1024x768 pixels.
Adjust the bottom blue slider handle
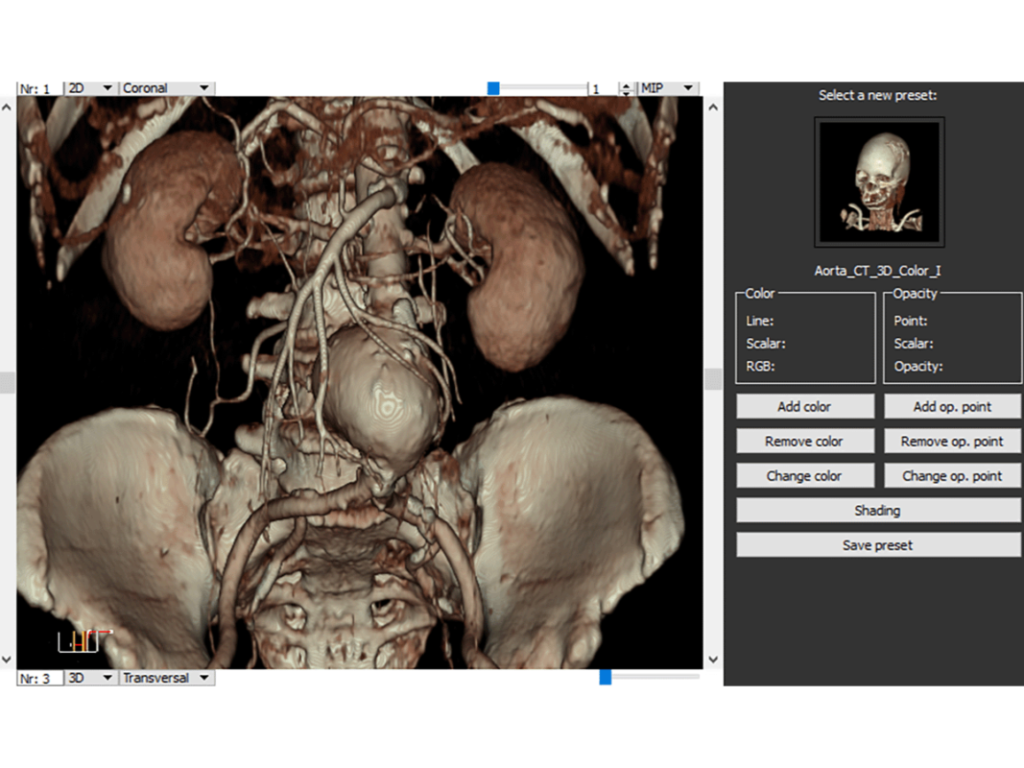point(605,677)
